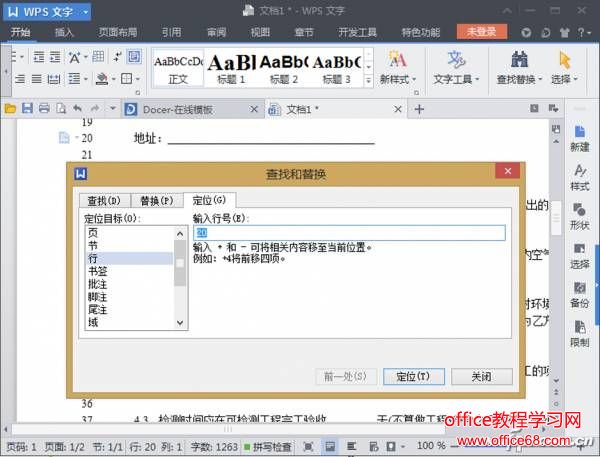Open the WPS 文字 application menu

(47, 12)
